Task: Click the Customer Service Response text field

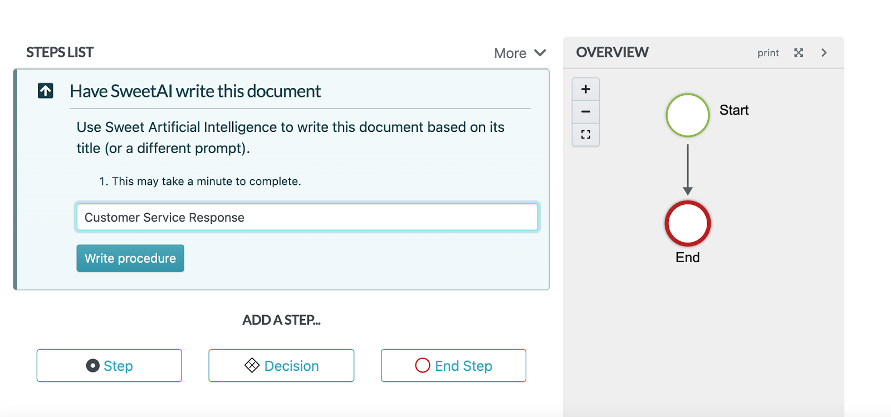Action: [x=307, y=217]
